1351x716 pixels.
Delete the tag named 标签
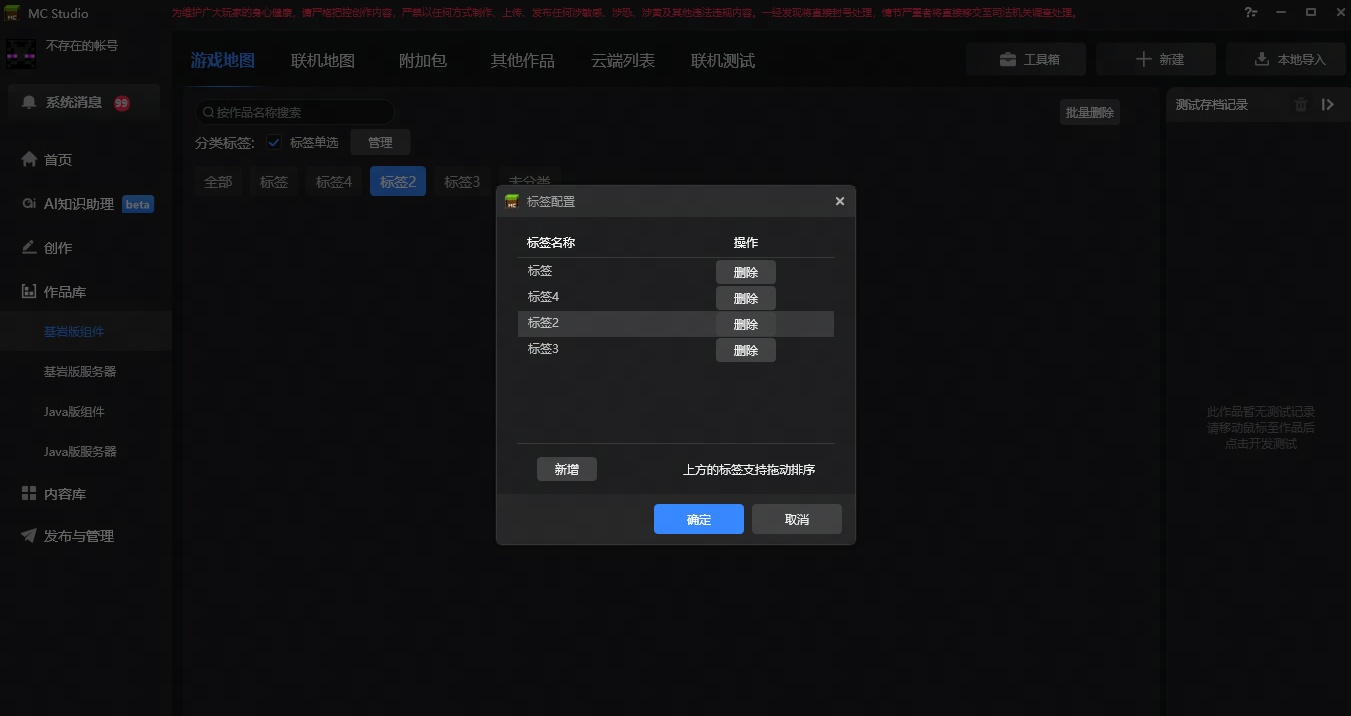[x=746, y=272]
